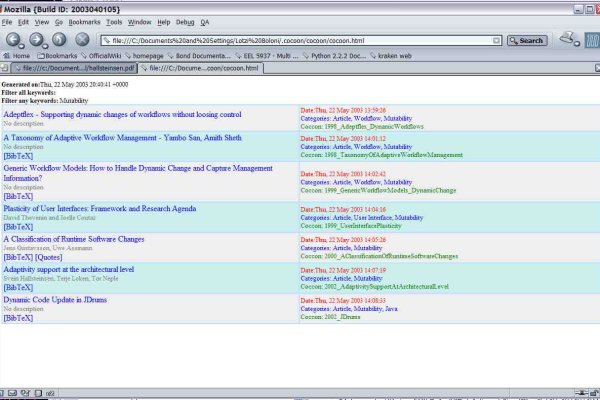Click the Forward navigation button
This screenshot has height=400, width=600.
37,40
